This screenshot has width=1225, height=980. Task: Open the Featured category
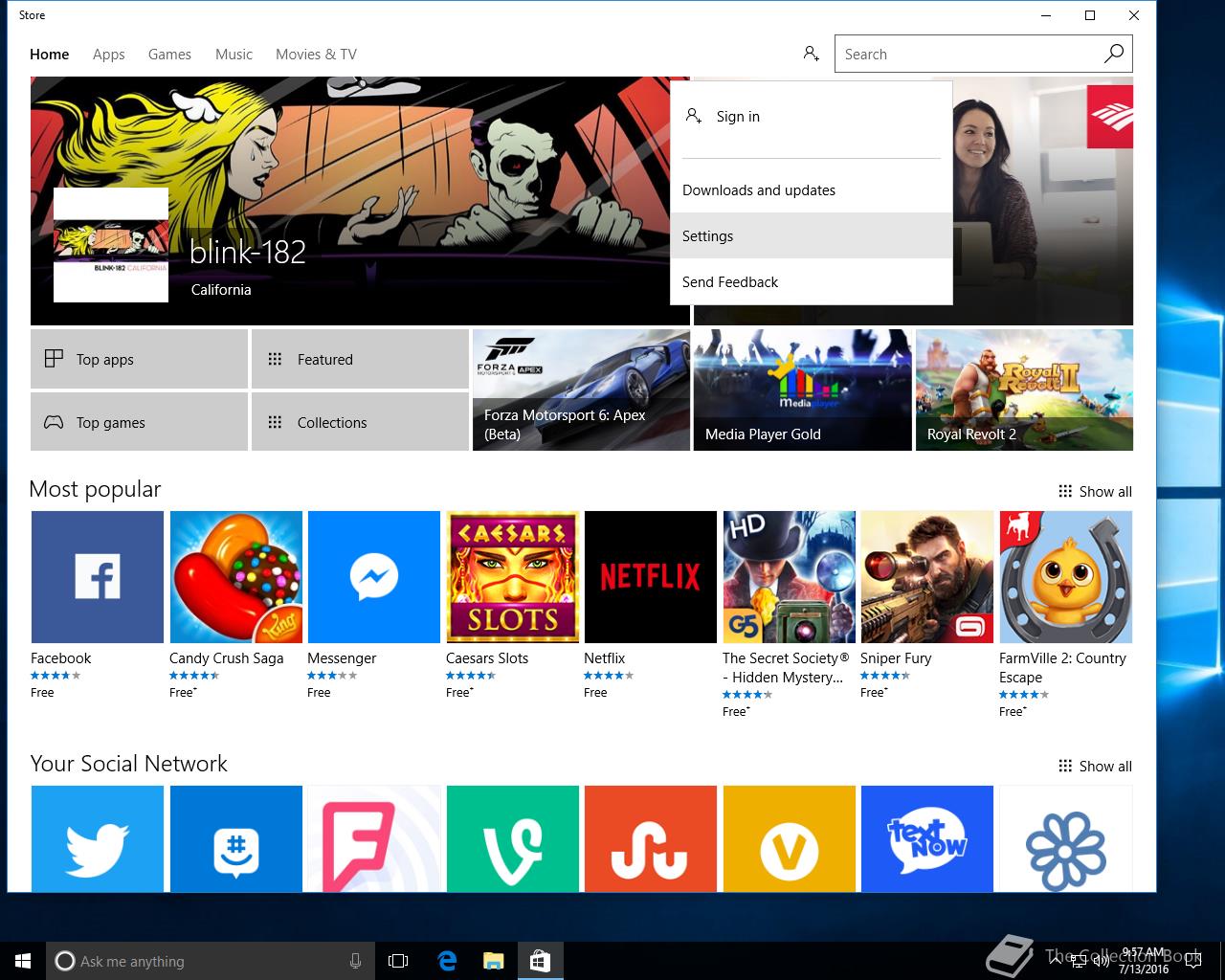pos(360,359)
